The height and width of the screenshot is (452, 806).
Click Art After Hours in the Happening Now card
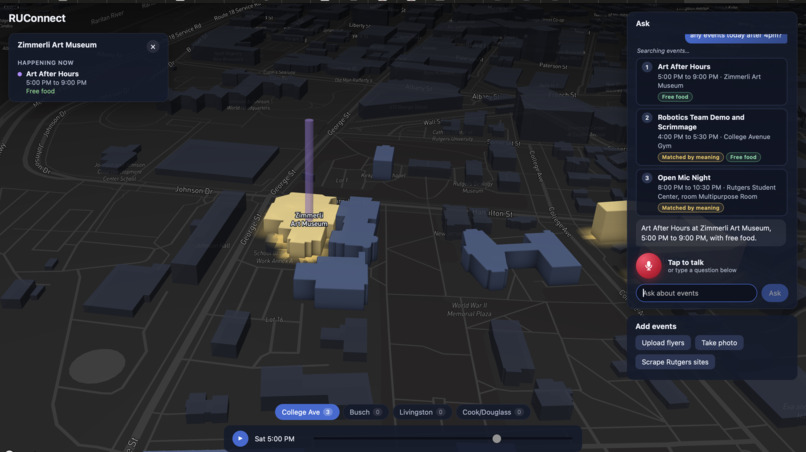[52, 74]
